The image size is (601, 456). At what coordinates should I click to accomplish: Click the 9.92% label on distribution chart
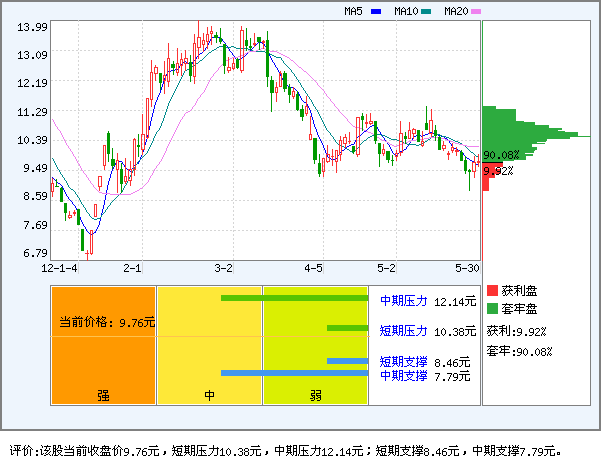pyautogui.click(x=498, y=171)
